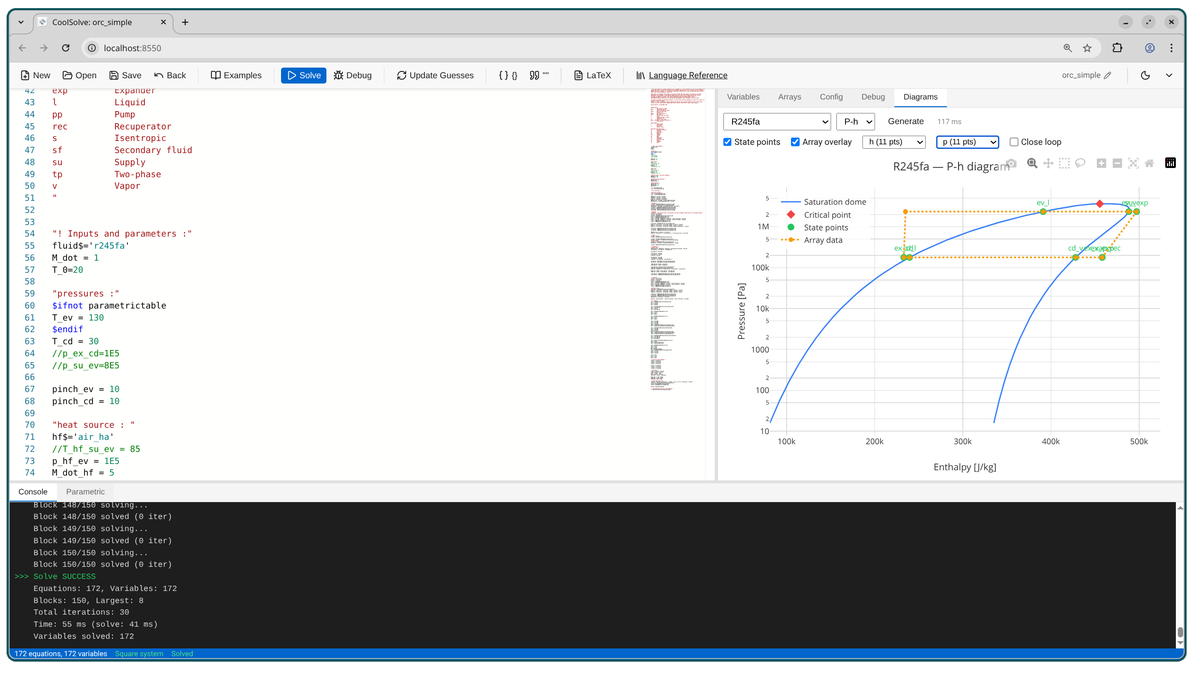The image size is (1200, 674).
Task: Rename the file using the pencil icon
Action: pyautogui.click(x=1108, y=75)
